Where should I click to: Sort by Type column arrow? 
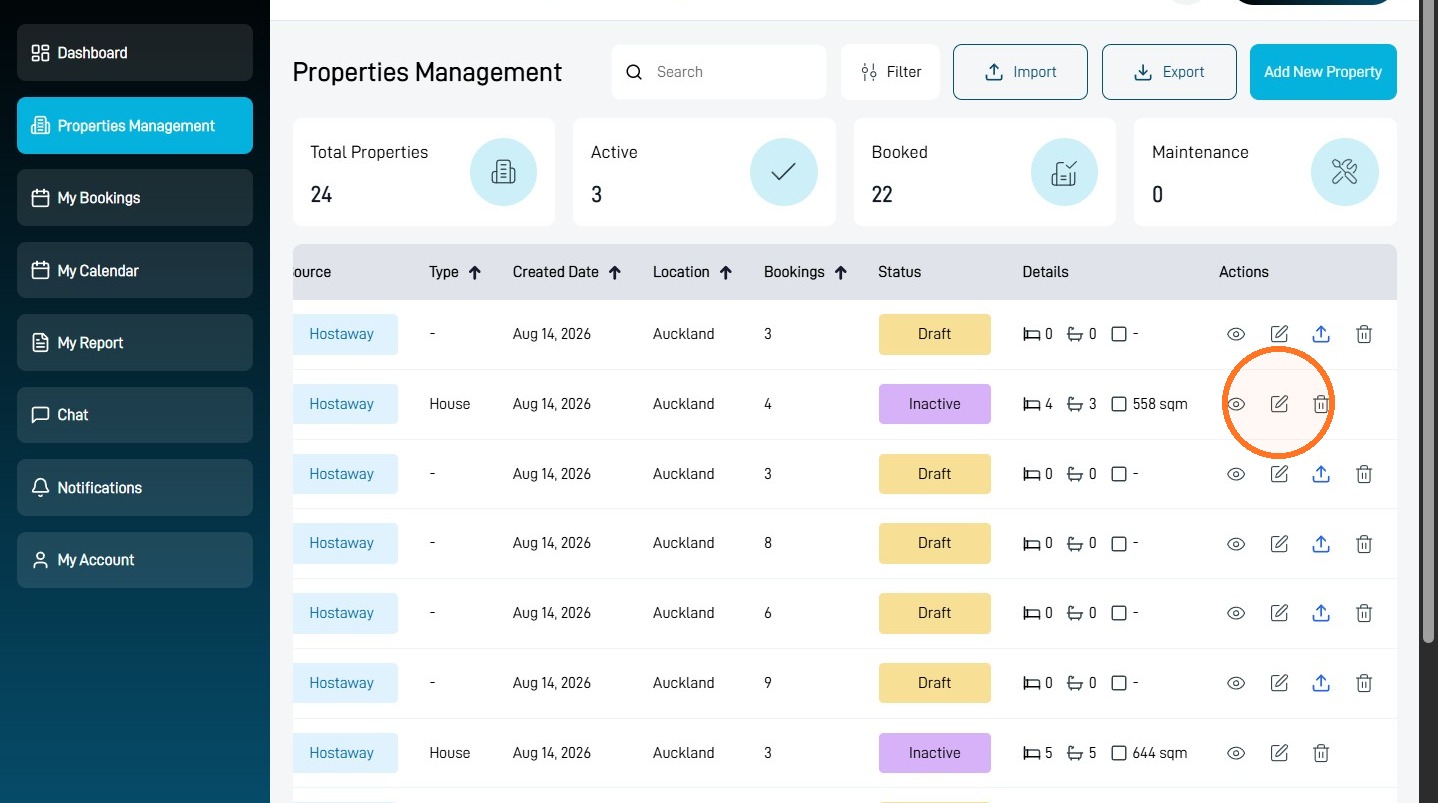(x=475, y=272)
